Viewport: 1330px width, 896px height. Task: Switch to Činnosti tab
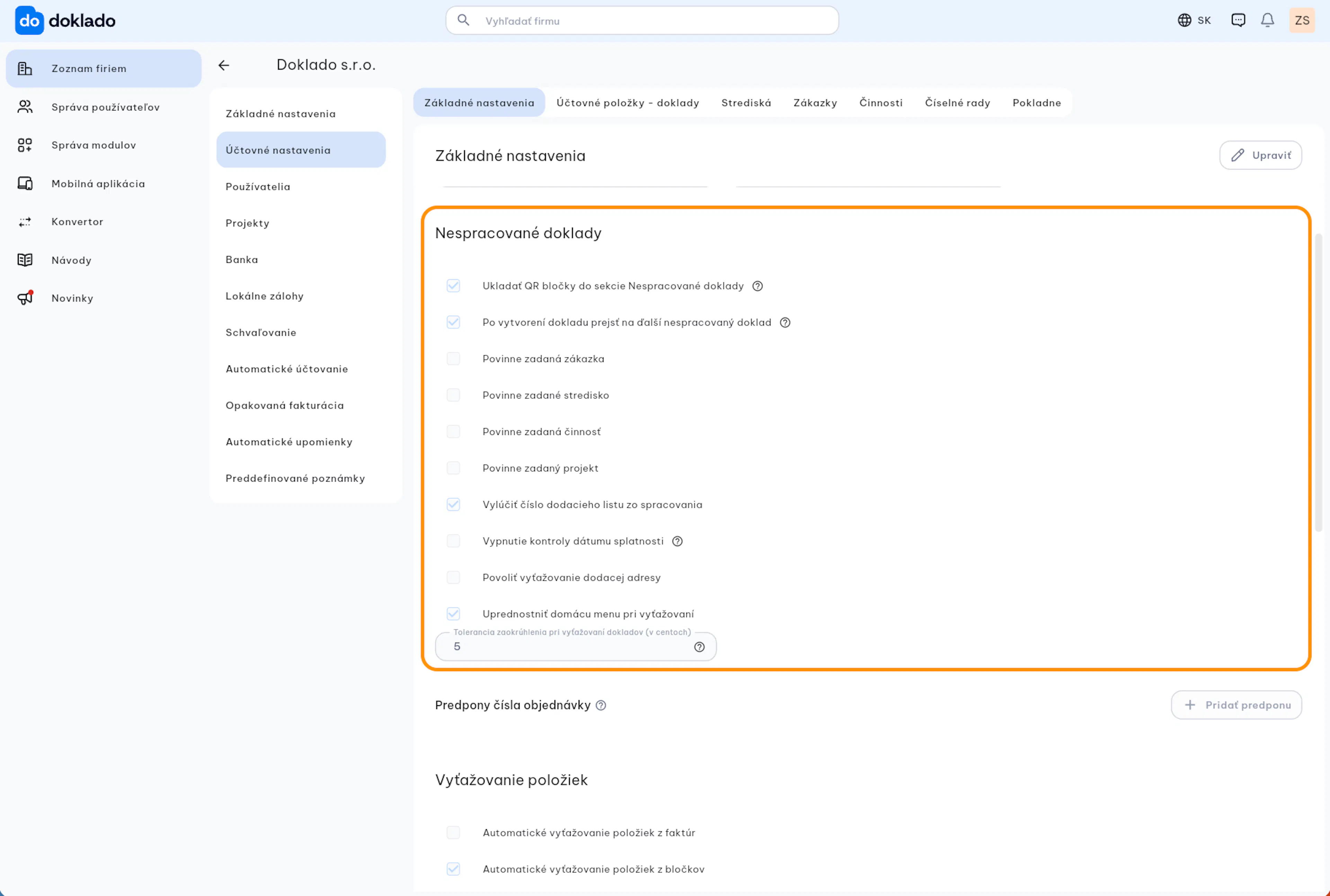click(880, 103)
